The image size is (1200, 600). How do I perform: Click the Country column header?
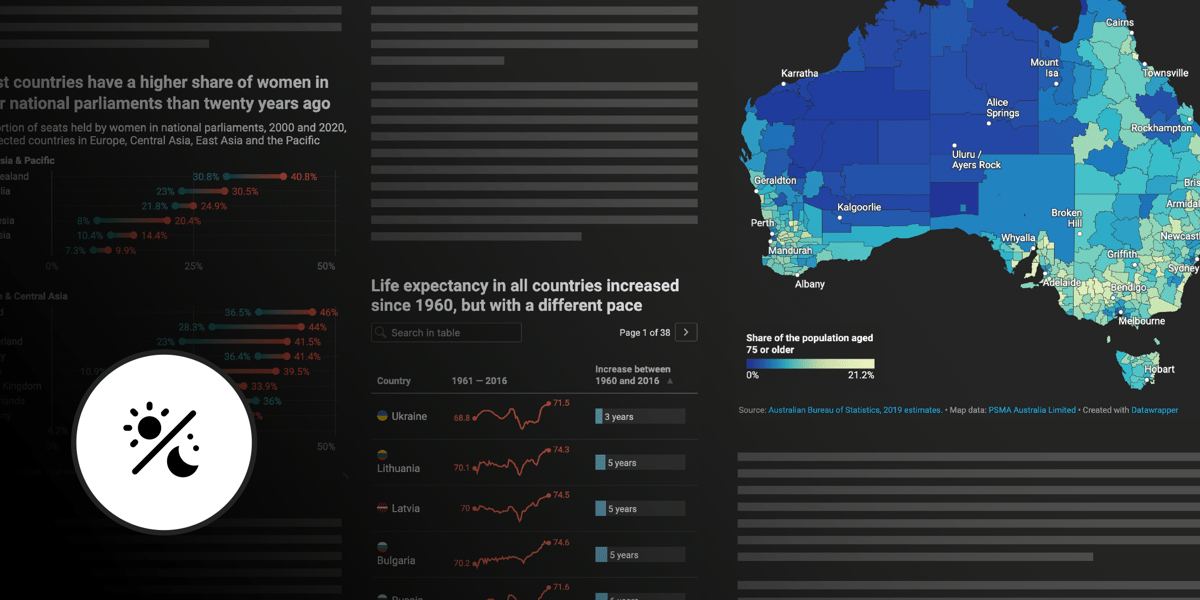(394, 381)
